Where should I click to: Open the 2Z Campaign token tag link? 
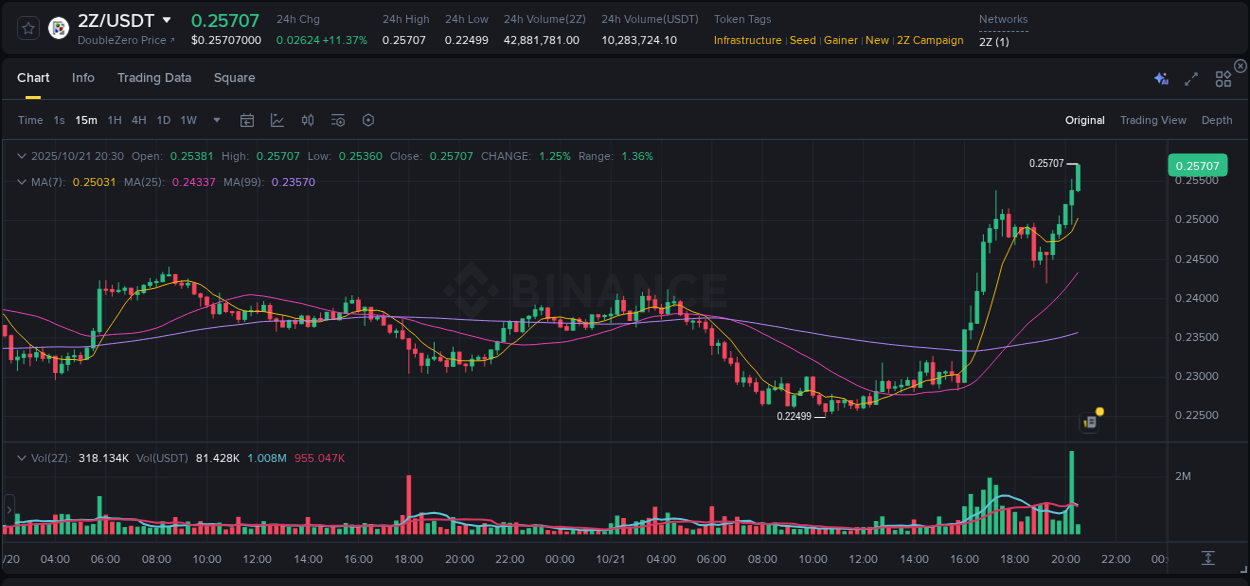pos(930,40)
